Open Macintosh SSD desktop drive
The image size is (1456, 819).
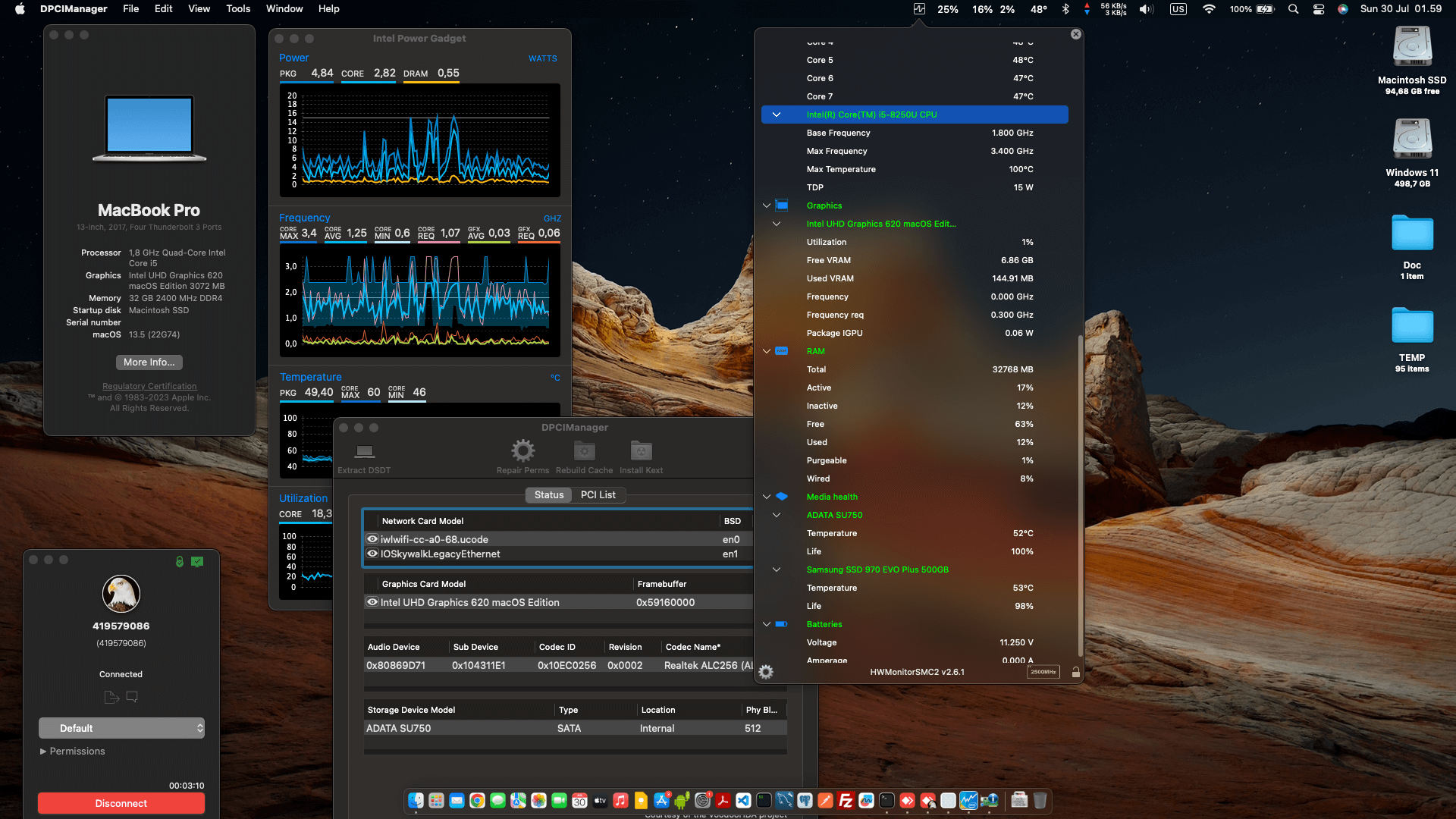tap(1412, 47)
